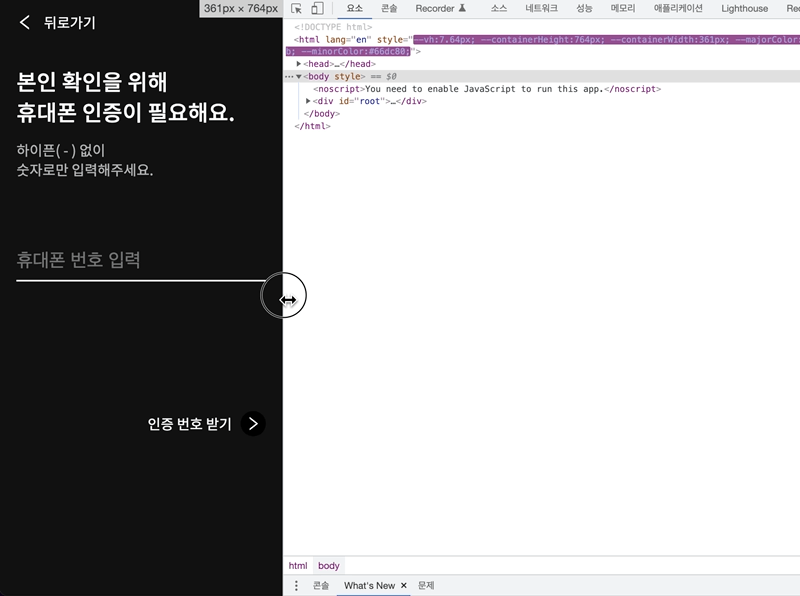Image resolution: width=800 pixels, height=596 pixels.
Task: Open the 네트워크 tab
Action: [x=541, y=8]
